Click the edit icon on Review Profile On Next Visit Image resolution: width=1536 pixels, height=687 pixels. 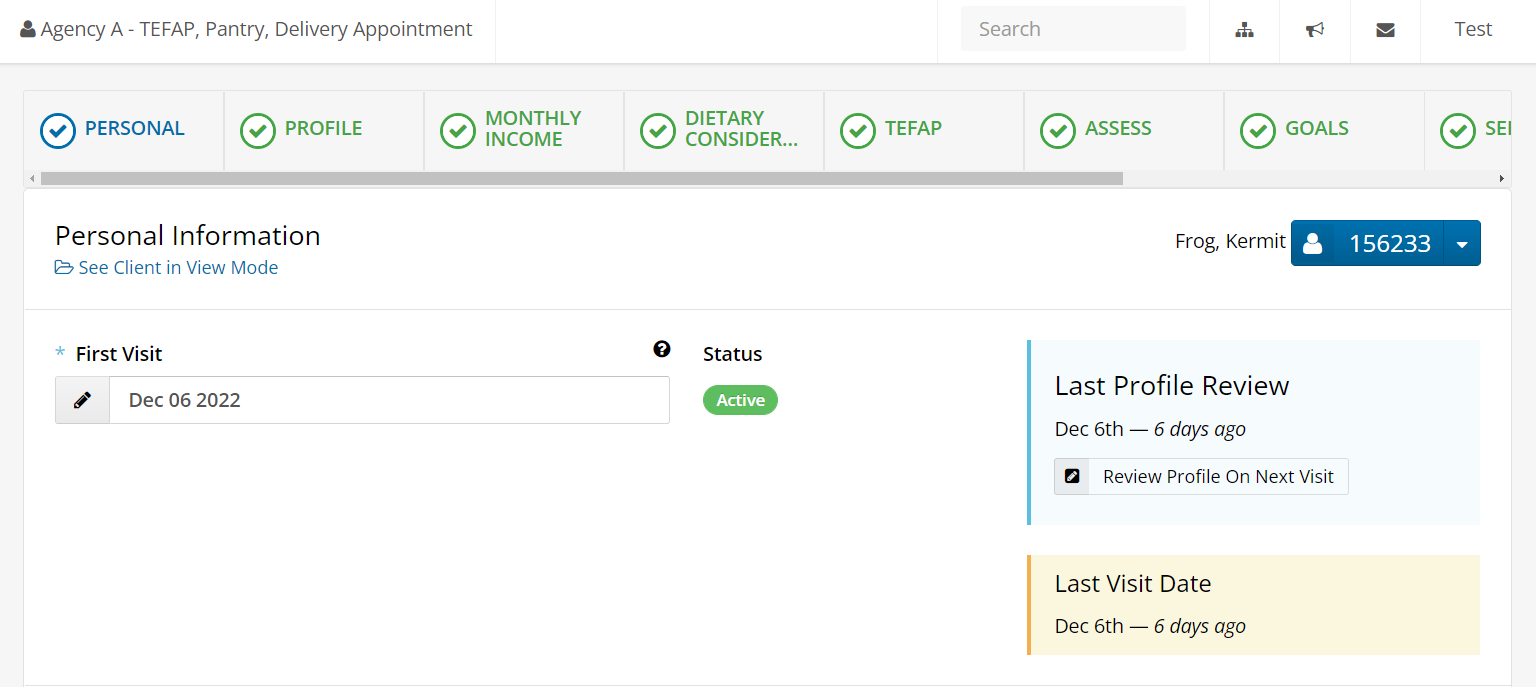coord(1071,476)
